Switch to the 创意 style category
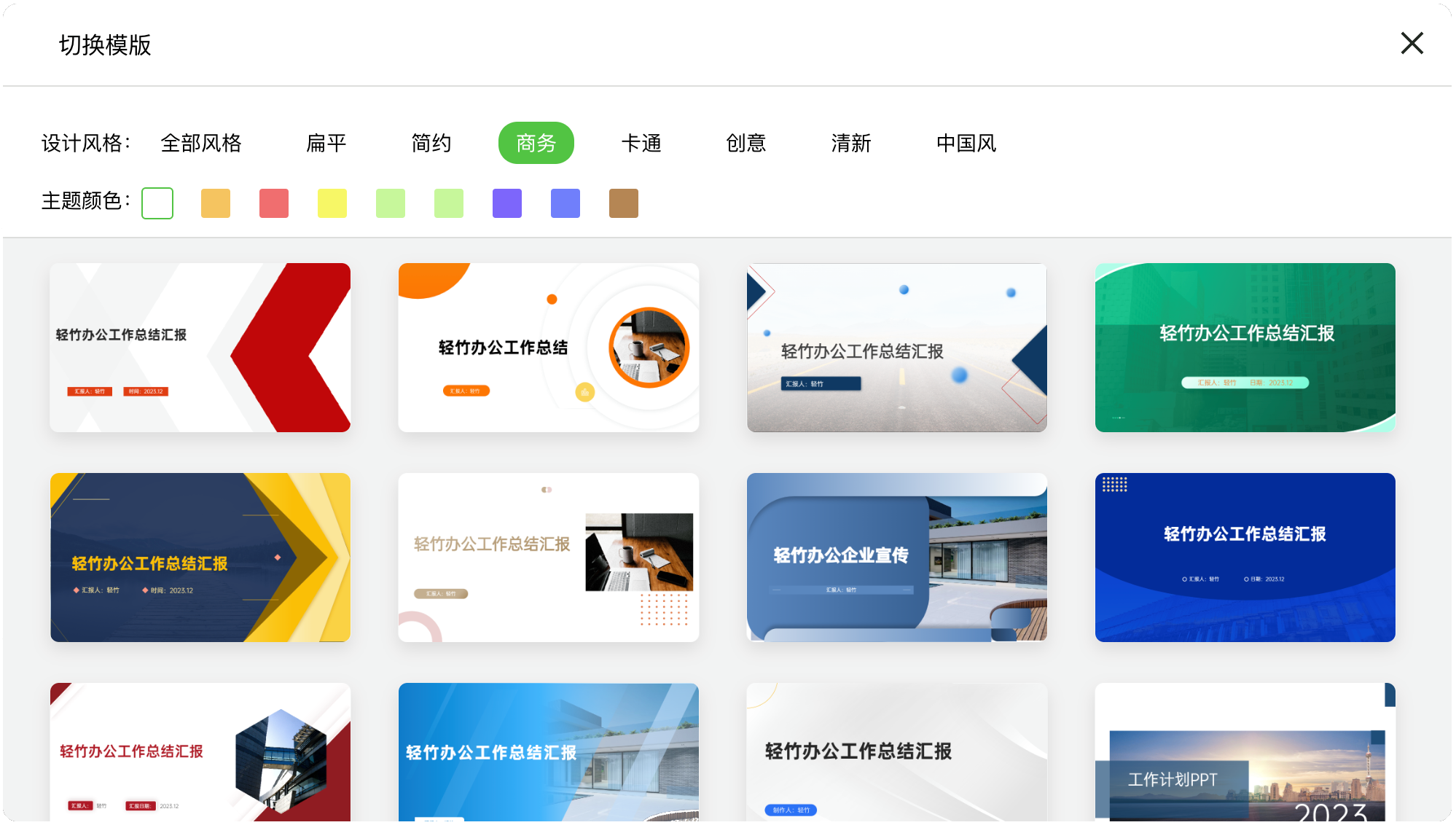 (746, 143)
